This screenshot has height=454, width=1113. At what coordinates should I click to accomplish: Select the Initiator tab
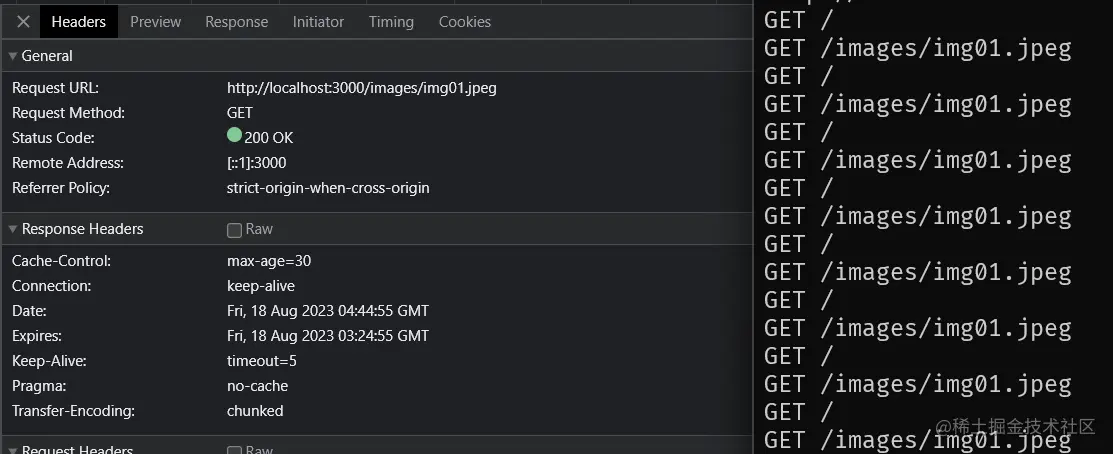318,21
